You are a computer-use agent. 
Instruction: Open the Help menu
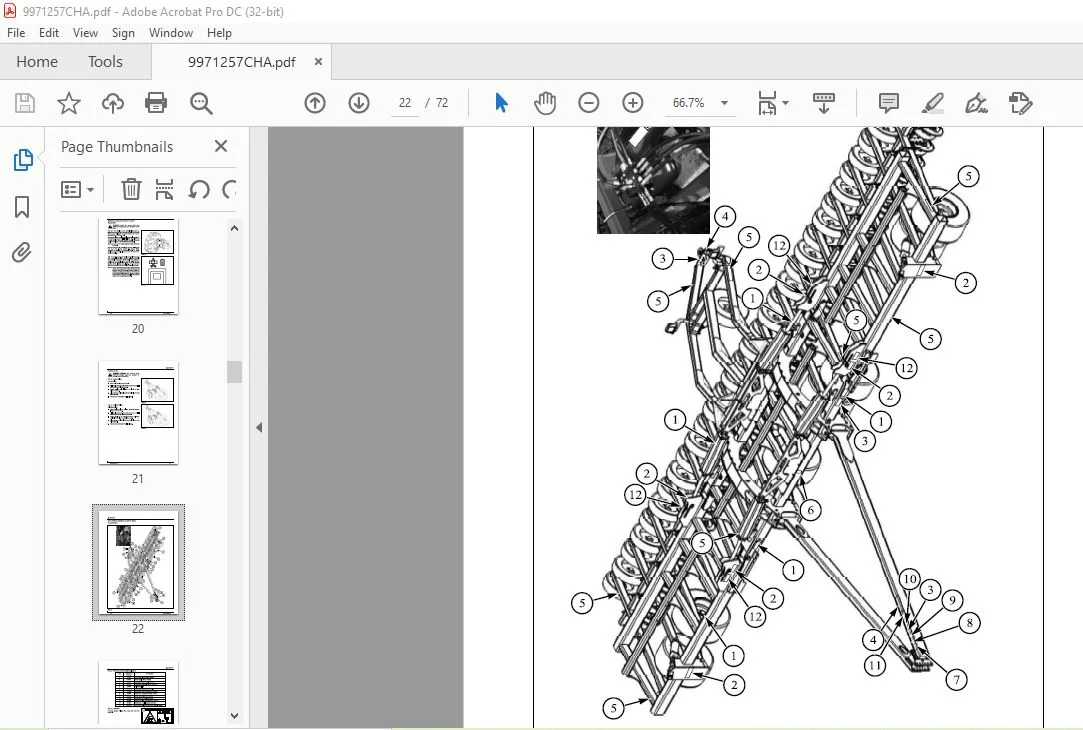pos(219,32)
